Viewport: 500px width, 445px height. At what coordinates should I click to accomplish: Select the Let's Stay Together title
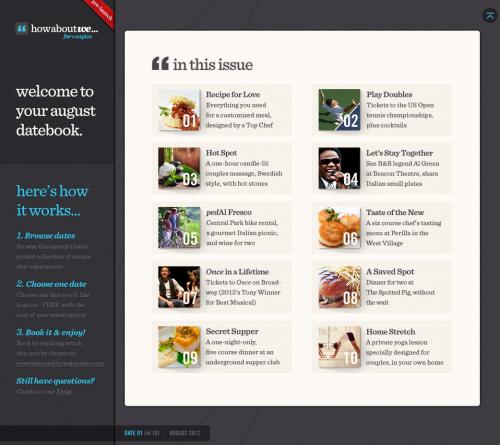(x=399, y=153)
